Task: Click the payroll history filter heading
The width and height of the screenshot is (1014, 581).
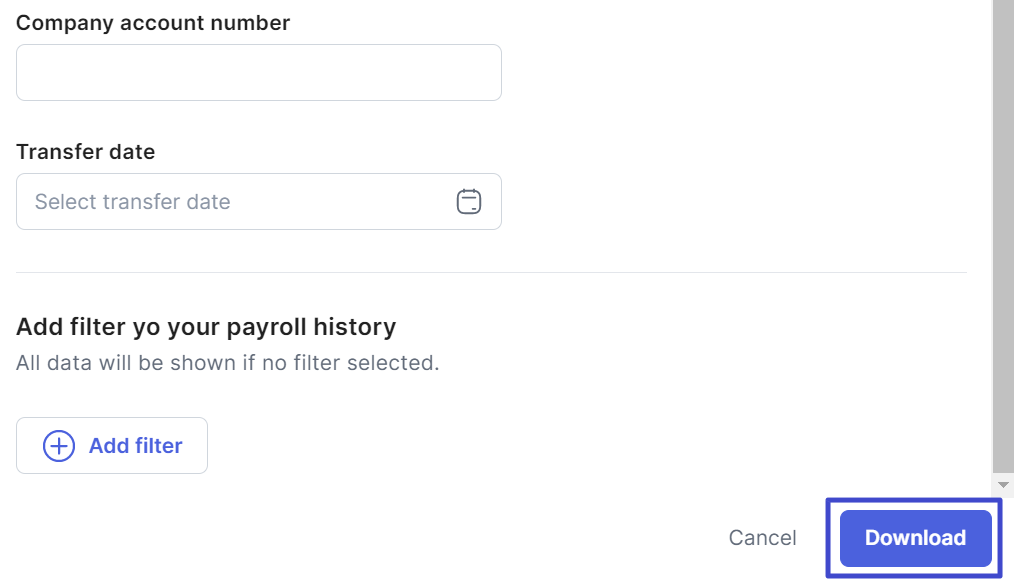Action: [x=206, y=327]
